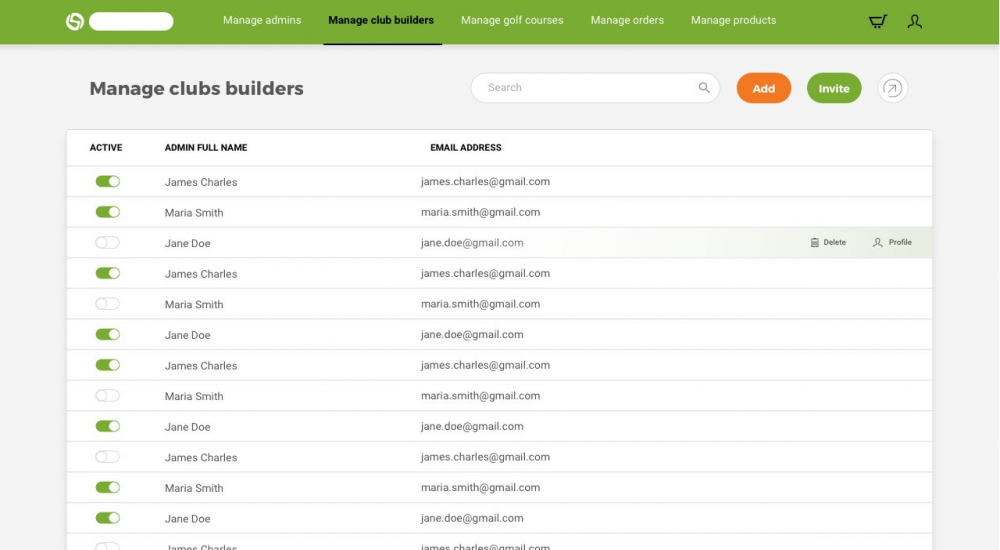Open Profile icon on highlighted Jane Doe row
Image resolution: width=1000 pixels, height=550 pixels.
coord(878,242)
